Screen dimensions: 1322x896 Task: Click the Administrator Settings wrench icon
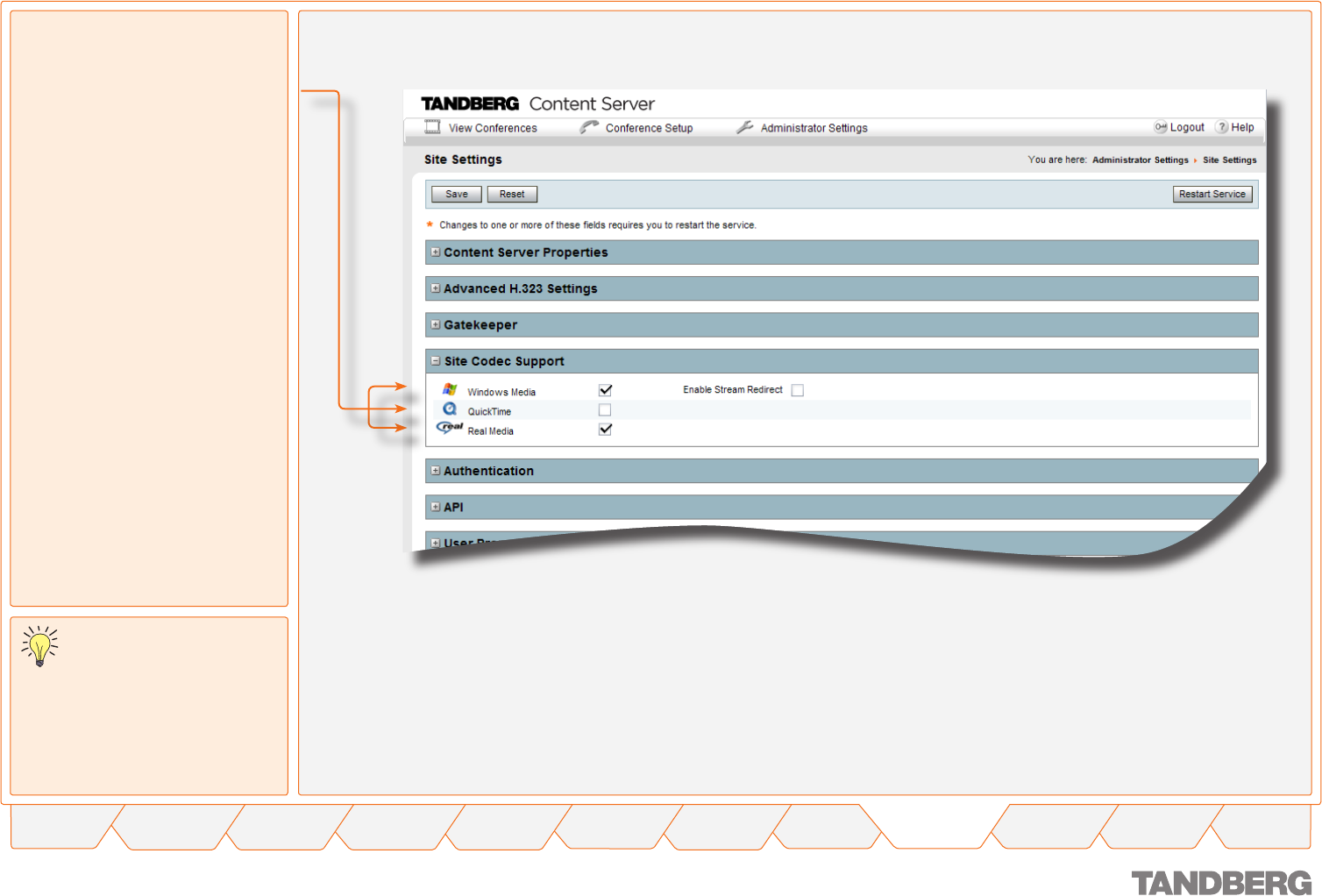click(x=745, y=127)
